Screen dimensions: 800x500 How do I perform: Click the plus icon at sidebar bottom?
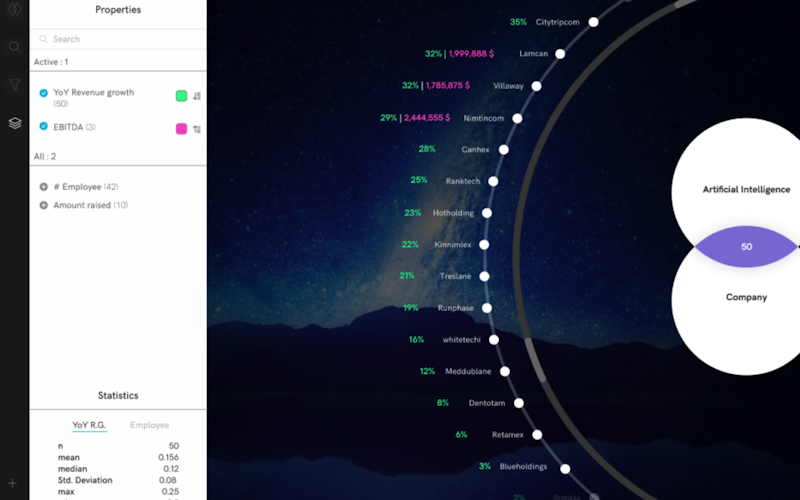tap(14, 483)
